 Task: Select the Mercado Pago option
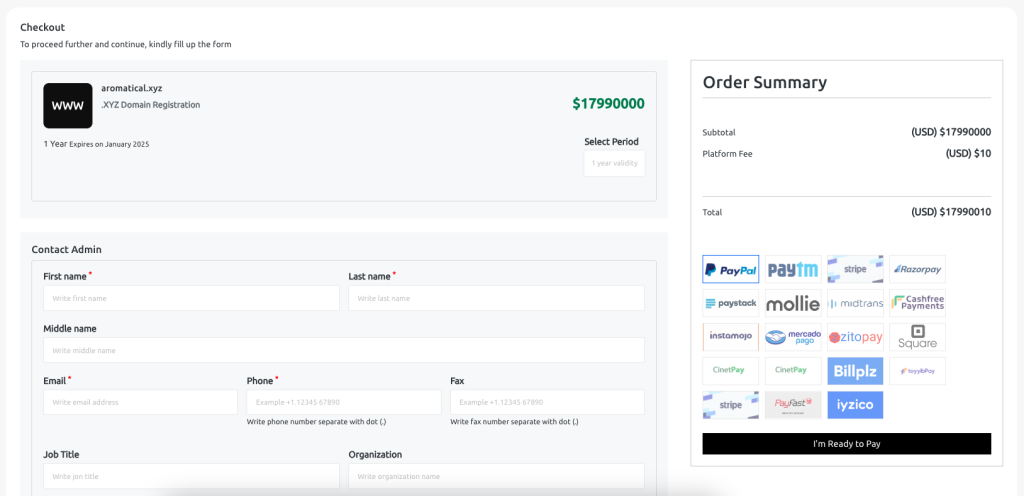pos(793,337)
